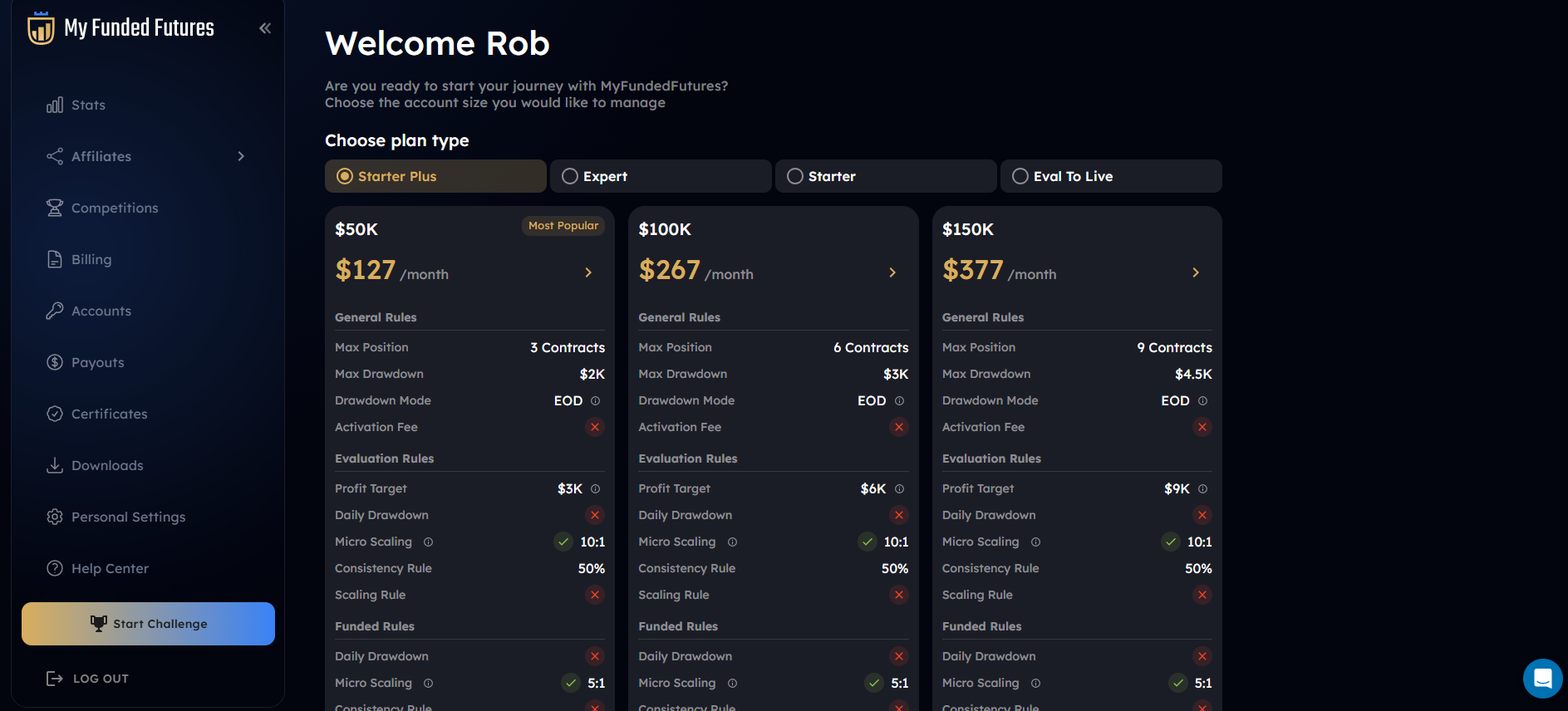This screenshot has width=1568, height=711.
Task: Open the $100K plan chevron arrow
Action: (x=892, y=272)
